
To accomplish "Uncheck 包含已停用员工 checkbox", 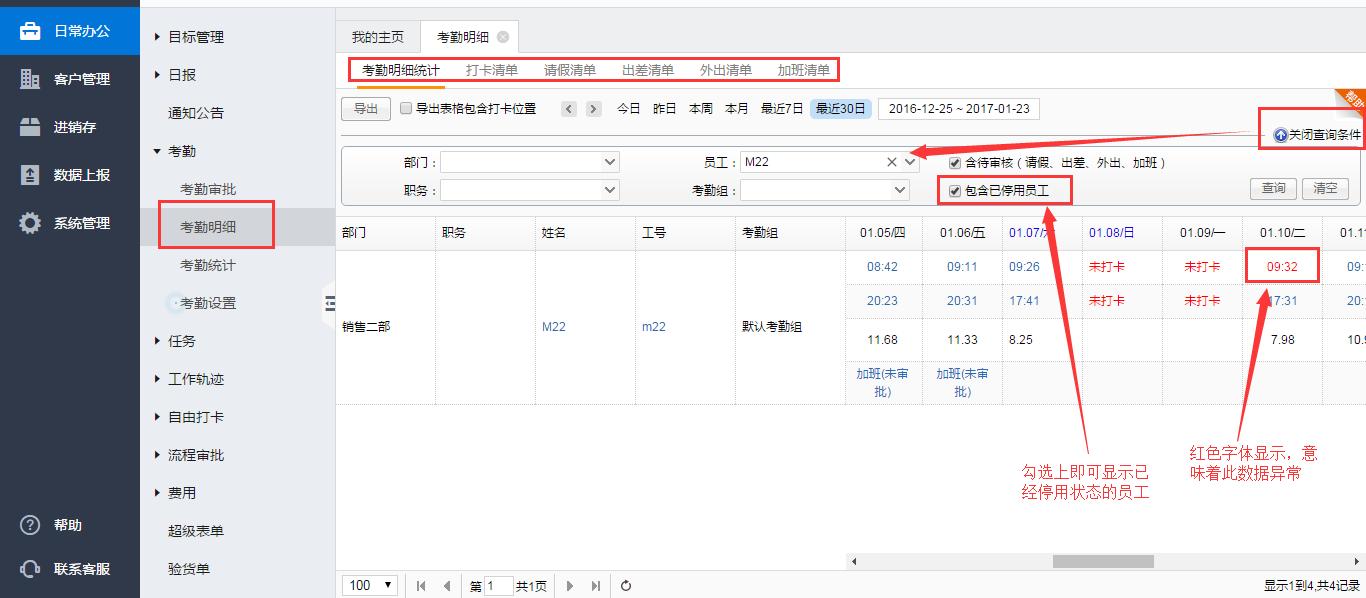I will (x=955, y=190).
